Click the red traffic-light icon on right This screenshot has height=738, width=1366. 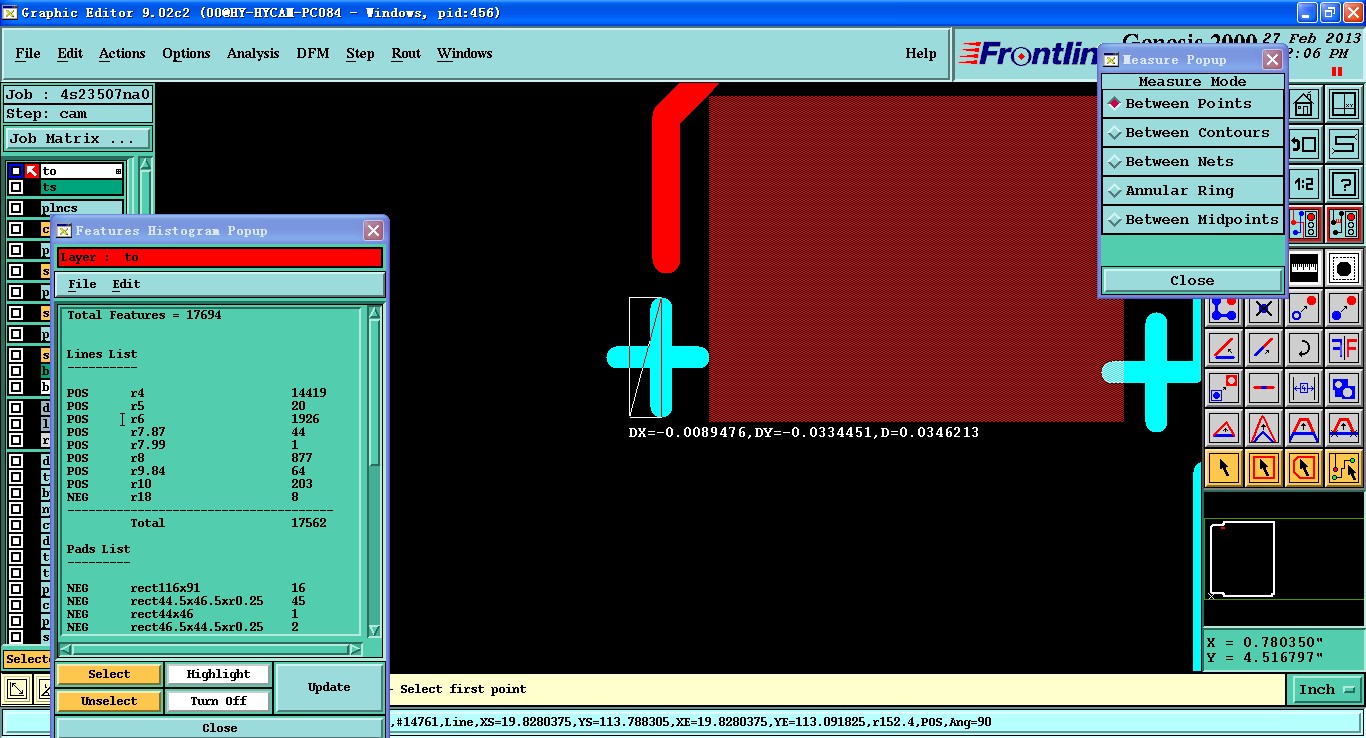tap(1344, 225)
